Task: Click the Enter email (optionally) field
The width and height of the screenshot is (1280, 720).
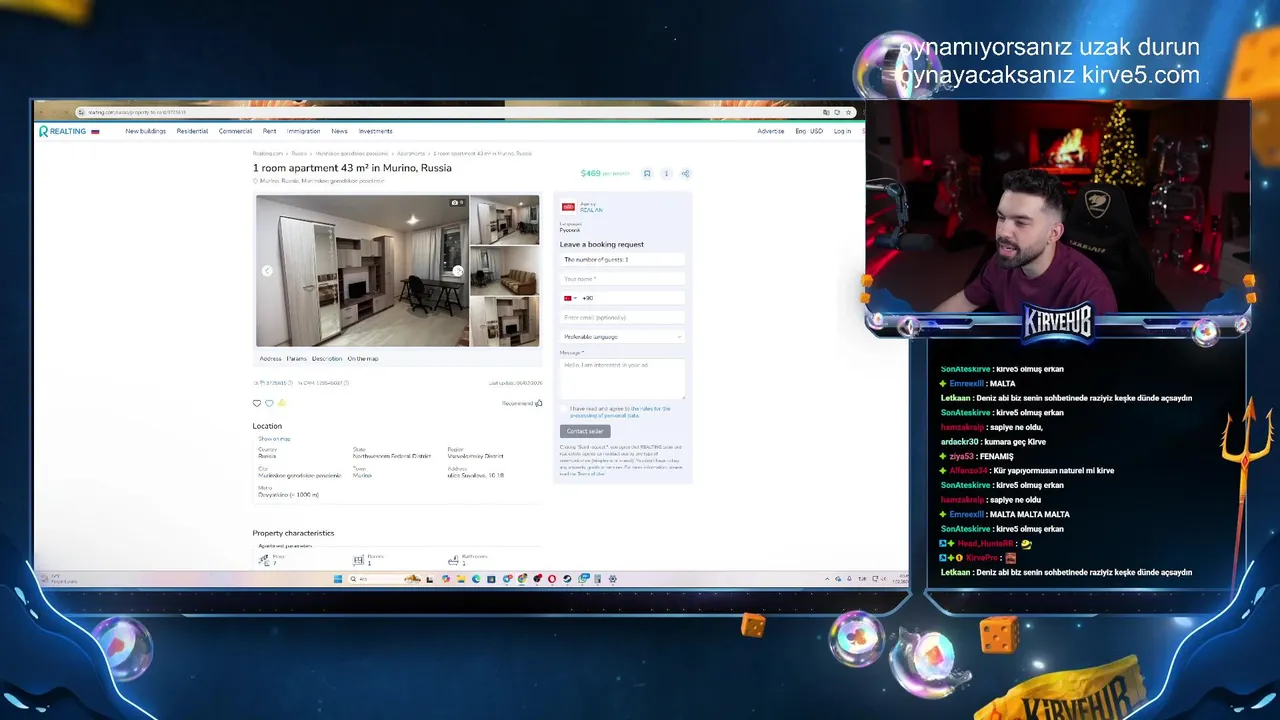Action: 622,317
